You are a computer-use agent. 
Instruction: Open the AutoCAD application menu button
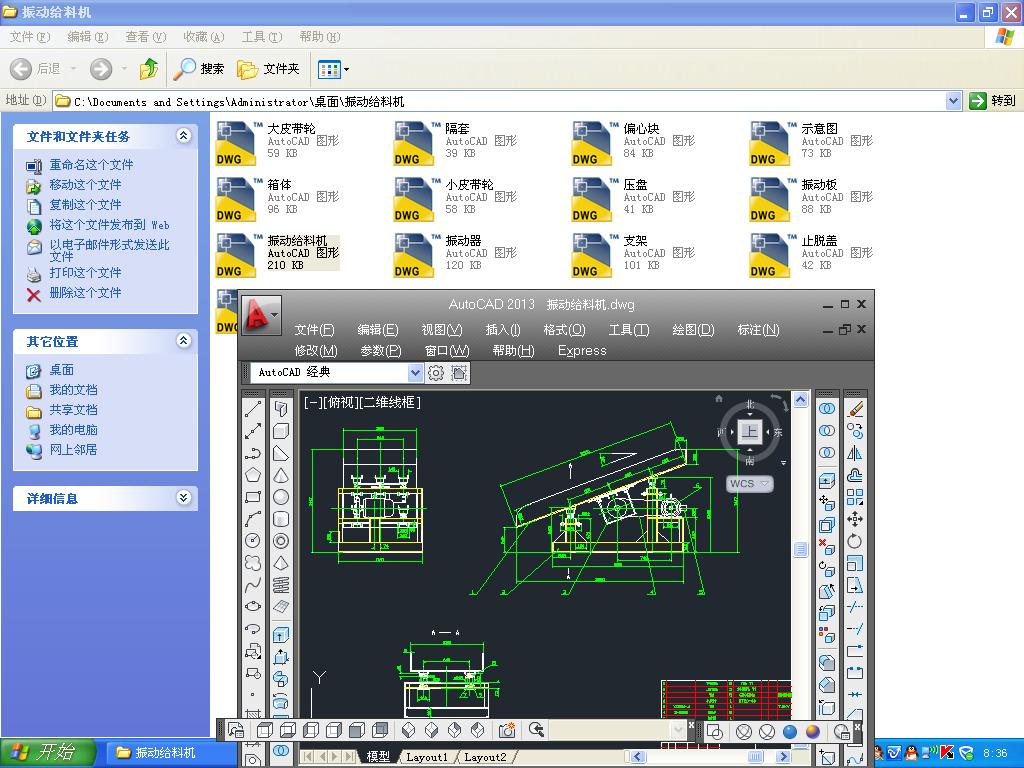pos(260,315)
